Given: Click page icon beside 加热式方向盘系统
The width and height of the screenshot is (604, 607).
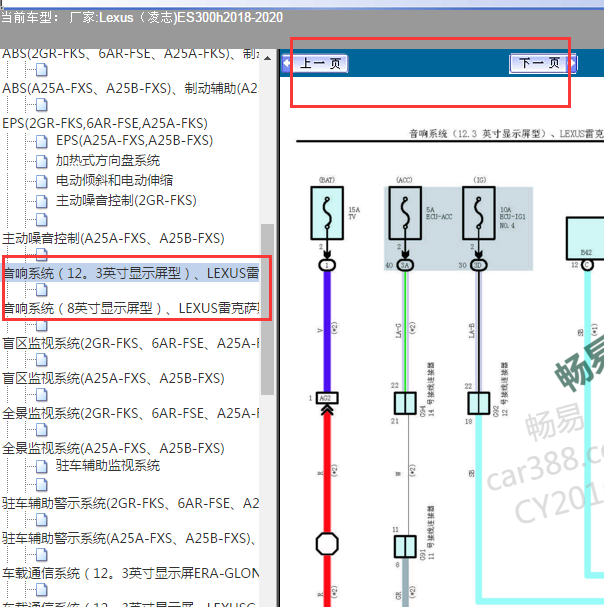Looking at the screenshot, I should pos(41,161).
